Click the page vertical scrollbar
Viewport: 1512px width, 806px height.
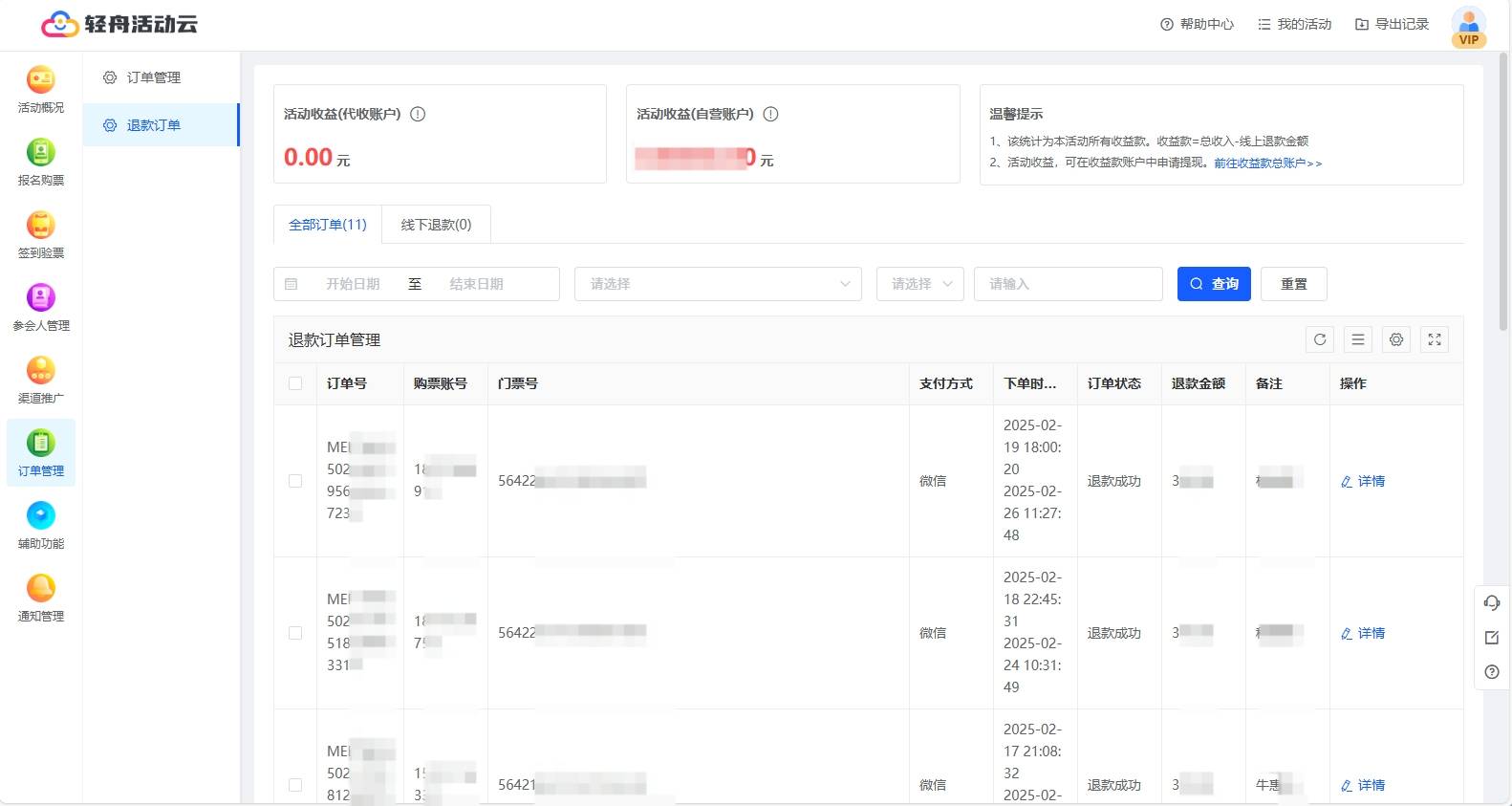(x=1504, y=191)
